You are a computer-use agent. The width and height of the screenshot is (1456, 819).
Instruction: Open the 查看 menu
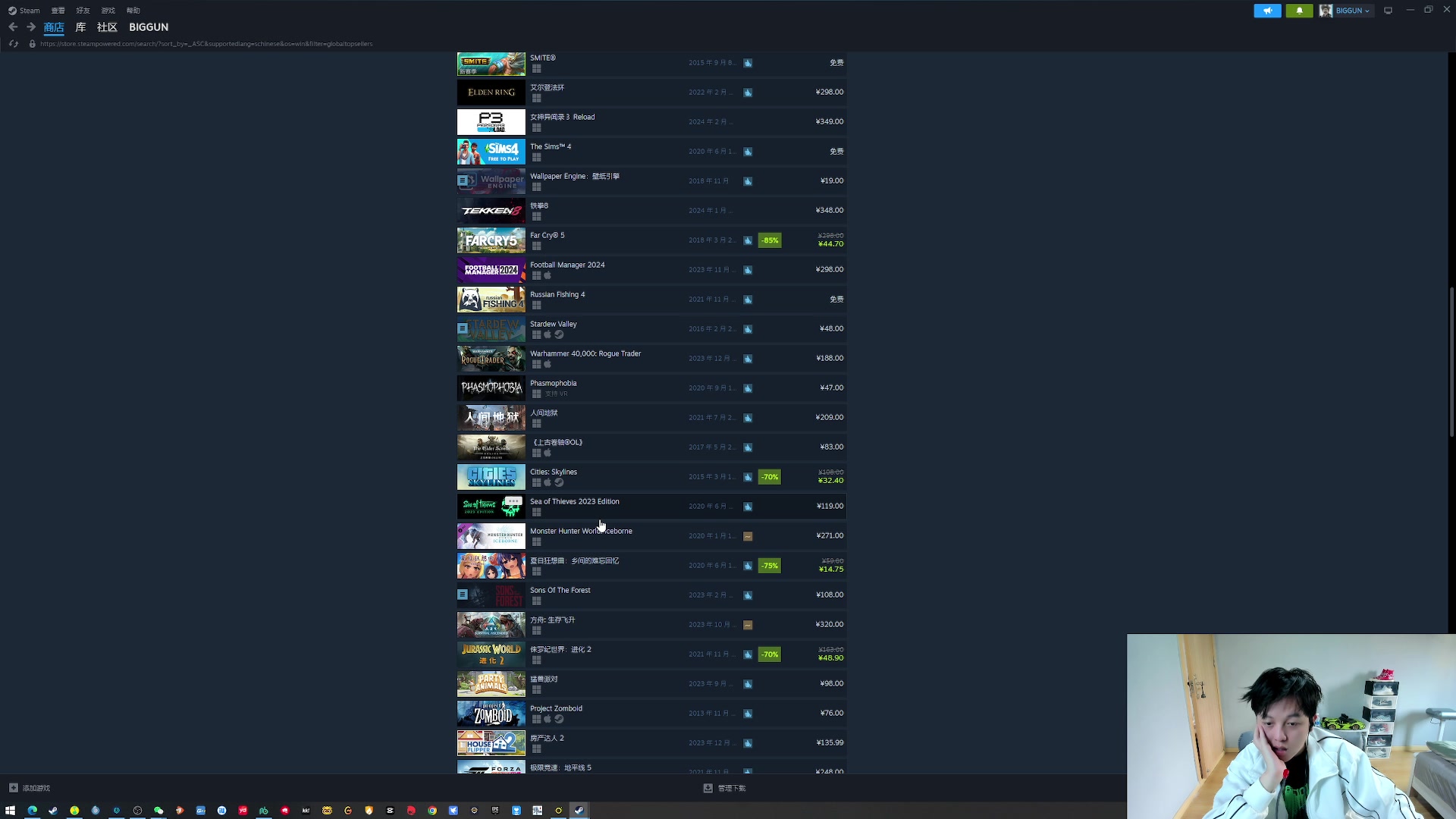tap(58, 11)
